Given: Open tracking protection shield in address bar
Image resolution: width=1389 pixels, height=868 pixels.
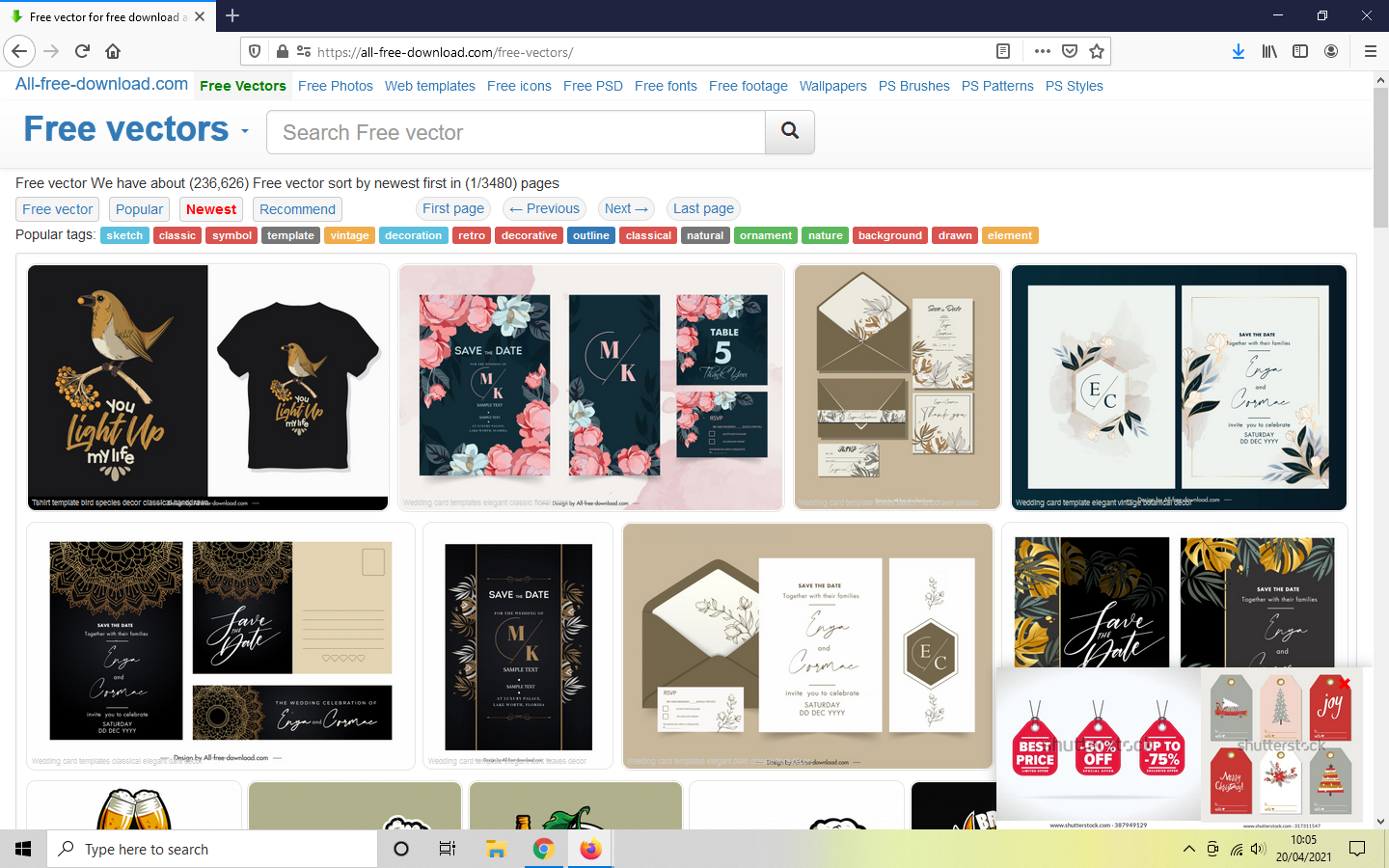Looking at the screenshot, I should click(255, 51).
